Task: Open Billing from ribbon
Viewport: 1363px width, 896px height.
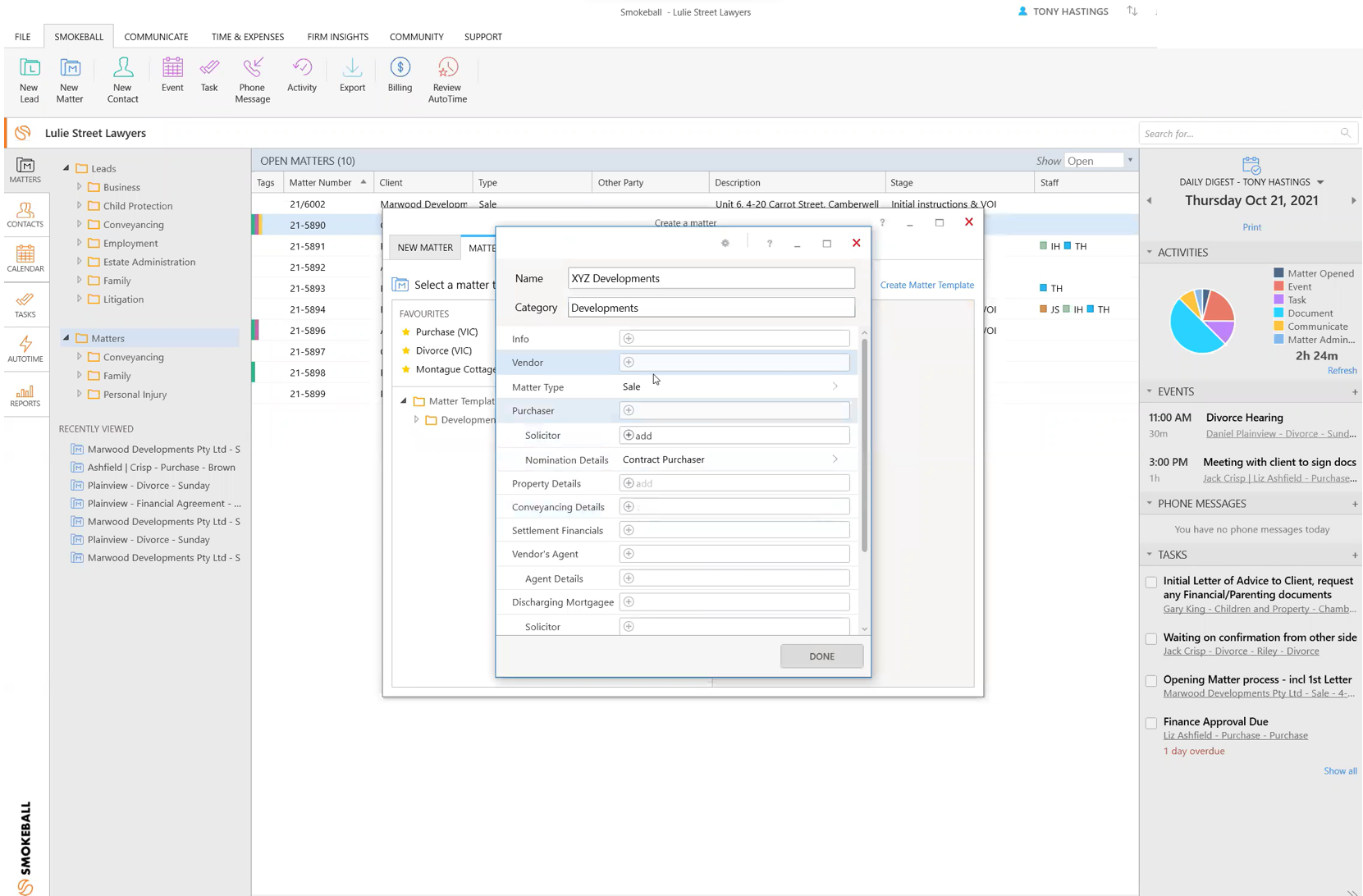Action: pyautogui.click(x=400, y=75)
